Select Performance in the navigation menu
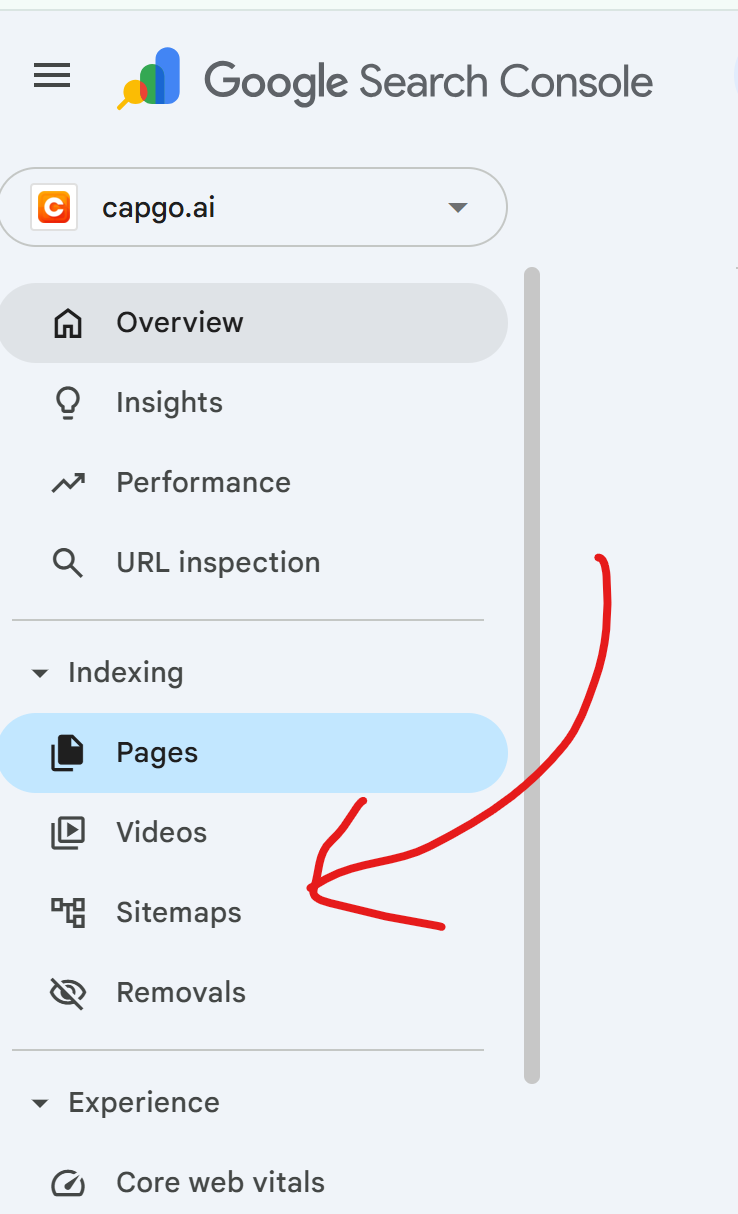Viewport: 738px width, 1214px height. click(203, 483)
